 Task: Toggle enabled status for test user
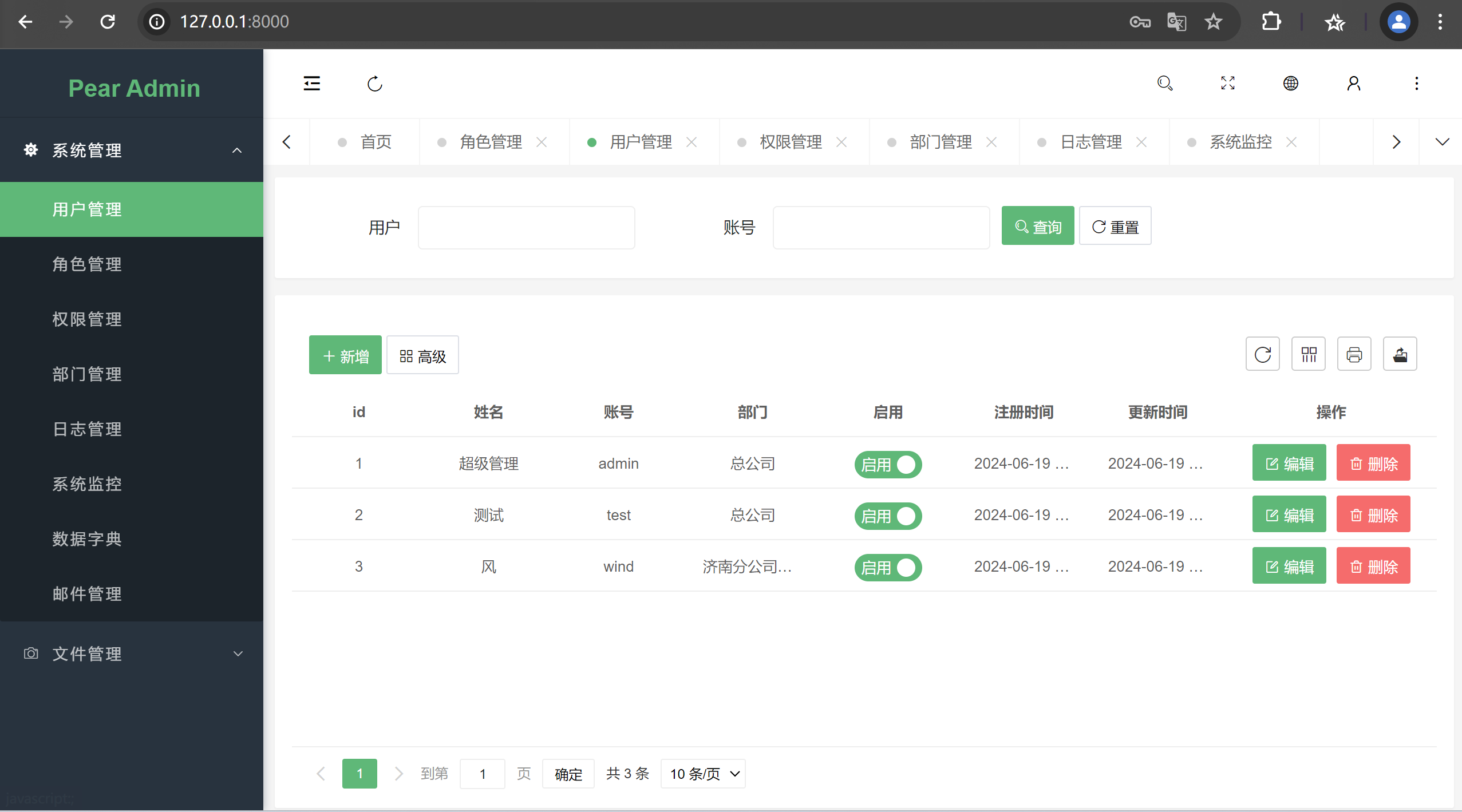887,515
